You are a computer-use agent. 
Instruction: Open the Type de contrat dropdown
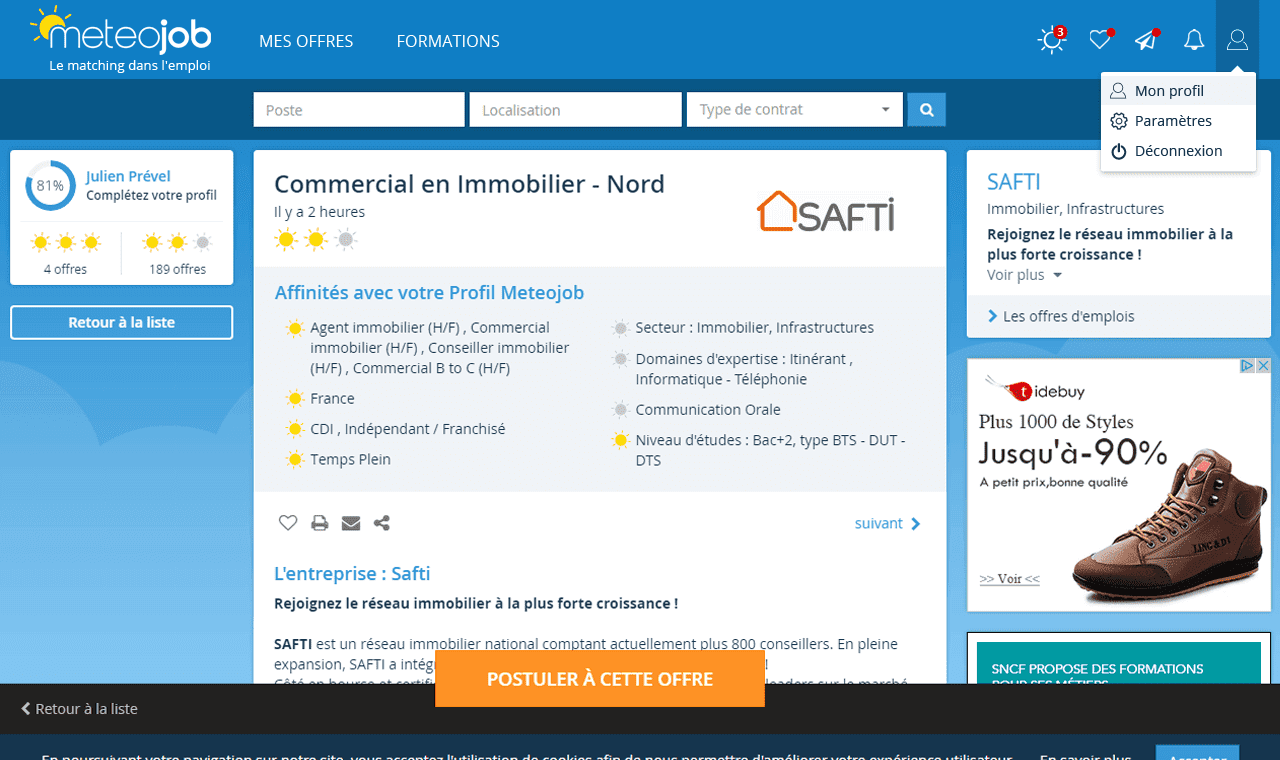tap(794, 110)
